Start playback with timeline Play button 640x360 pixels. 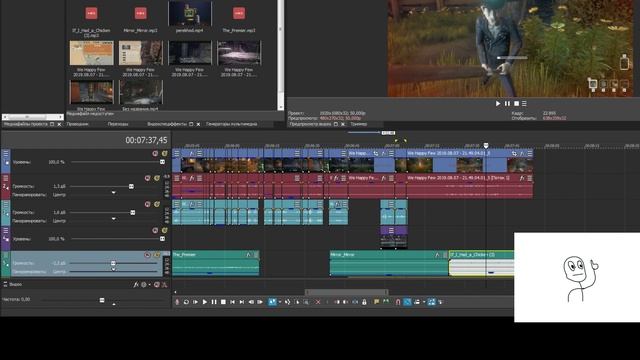pos(204,302)
